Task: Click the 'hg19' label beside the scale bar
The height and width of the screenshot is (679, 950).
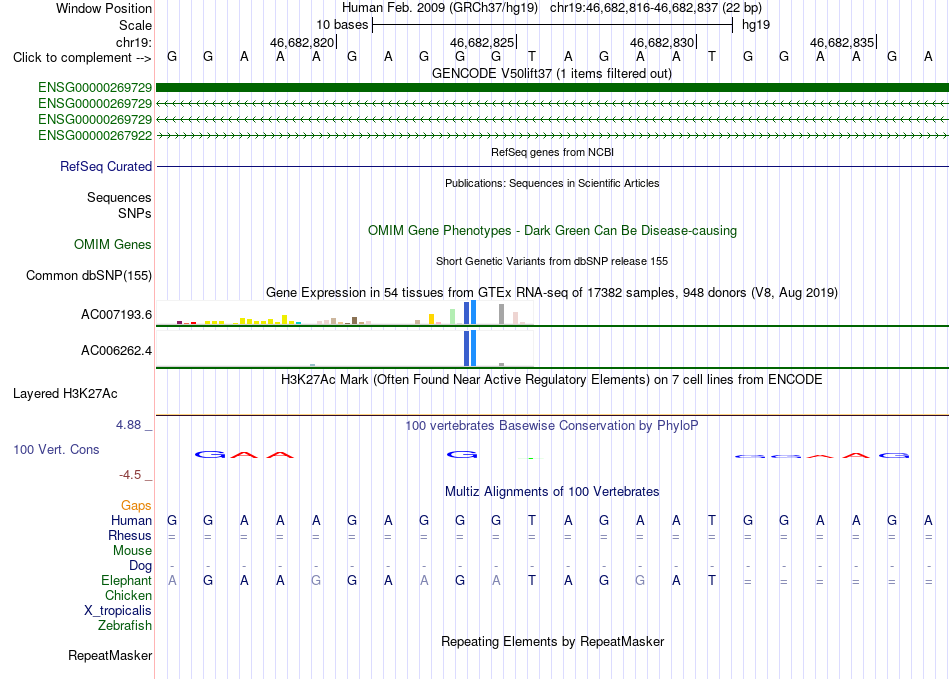Action: point(756,25)
